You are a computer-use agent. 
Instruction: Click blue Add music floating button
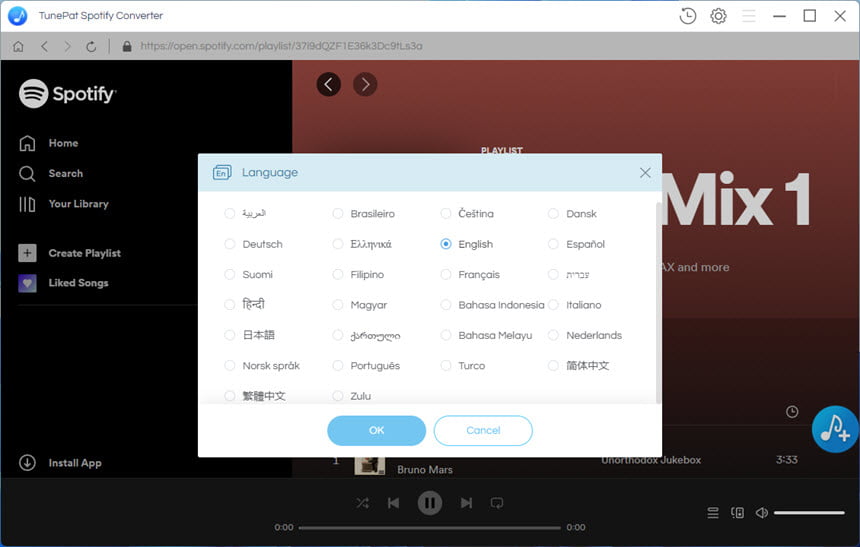point(835,429)
